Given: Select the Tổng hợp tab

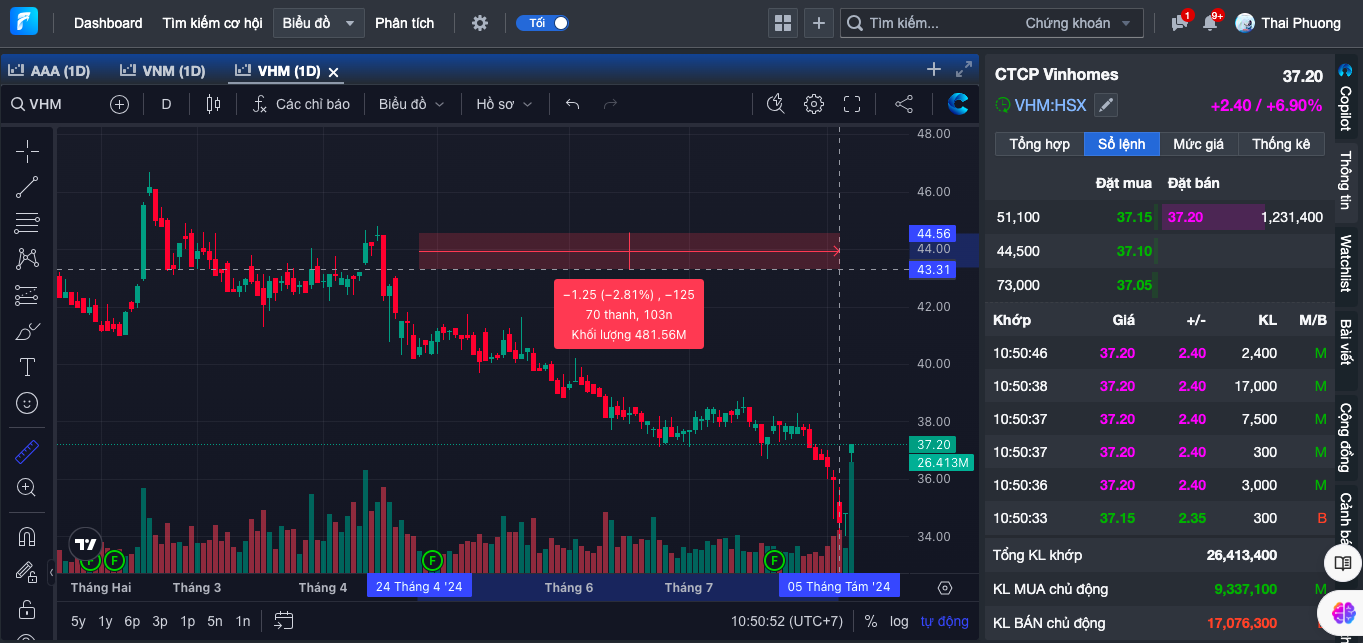Looking at the screenshot, I should (1039, 144).
